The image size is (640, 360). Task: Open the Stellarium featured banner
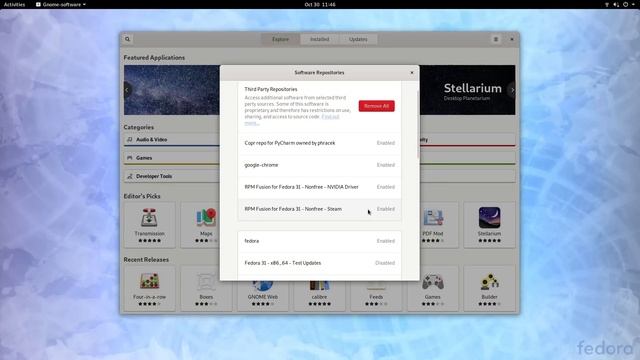click(x=467, y=90)
